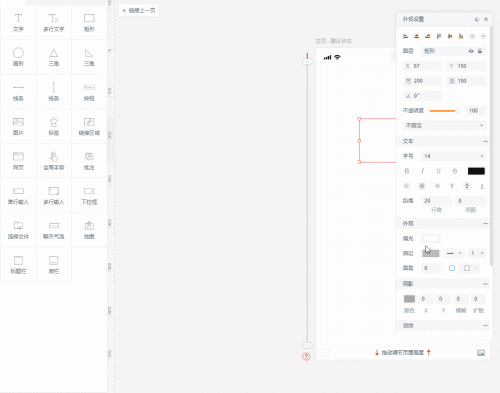The height and width of the screenshot is (393, 500).
Task: Select the 地图 map component
Action: coord(89,230)
